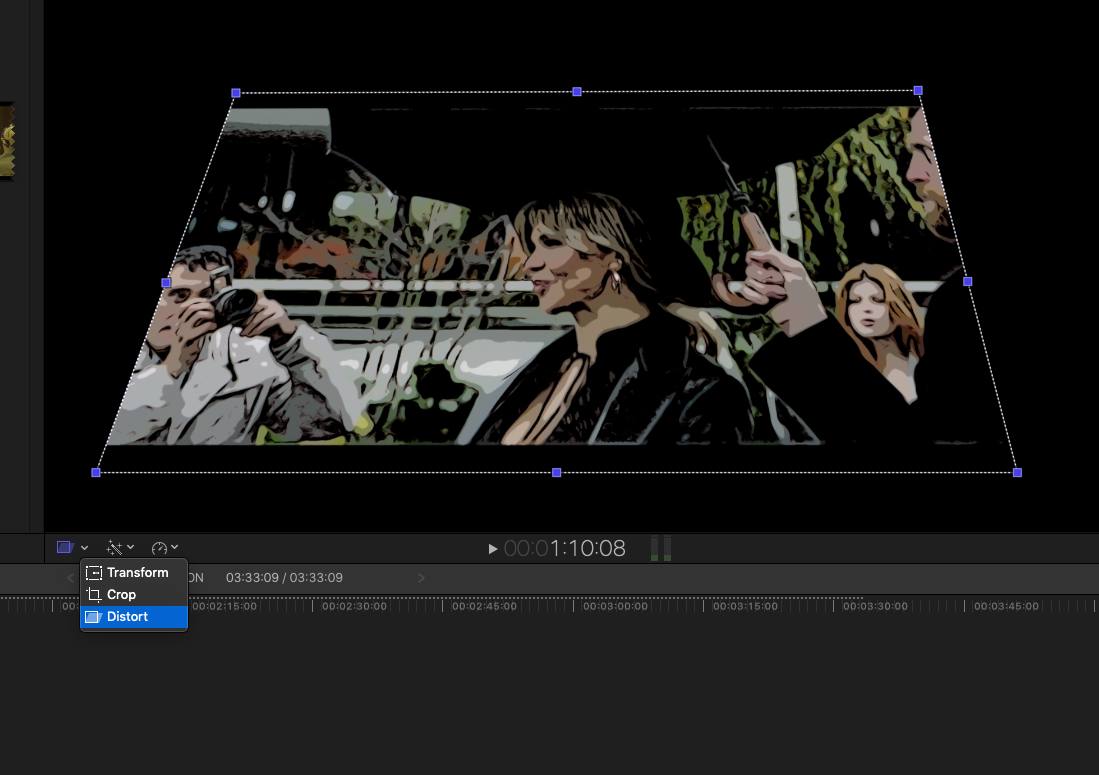
Task: Click the Distort tool icon below viewer
Action: 65,547
